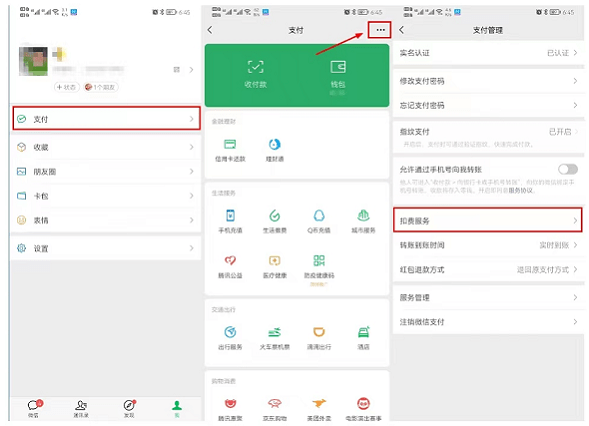Image resolution: width=589 pixels, height=426 pixels.
Task: Tap the 腾讯公益 charity heart icon
Action: tap(230, 260)
